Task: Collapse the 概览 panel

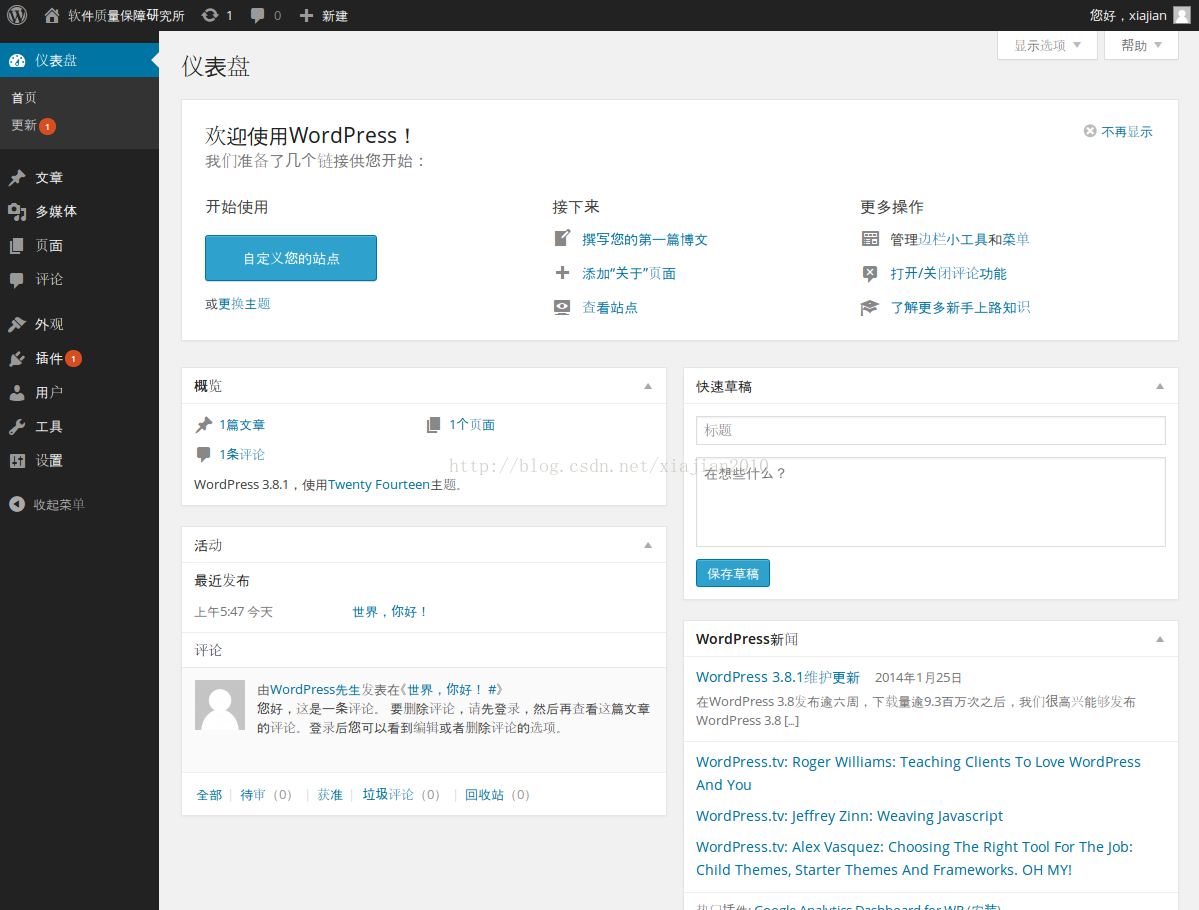Action: 648,386
